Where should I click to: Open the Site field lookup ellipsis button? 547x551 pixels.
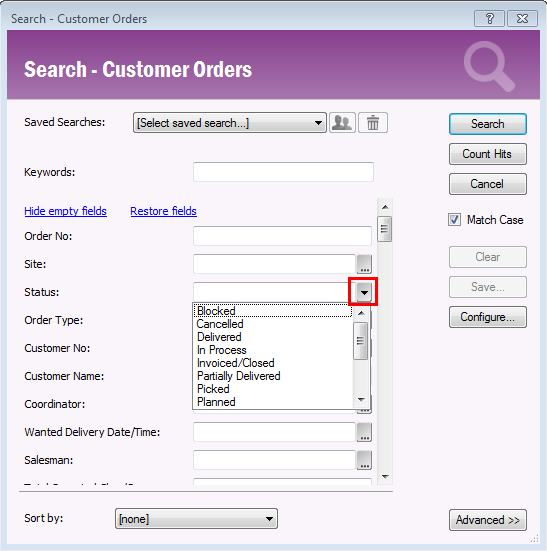(x=364, y=264)
